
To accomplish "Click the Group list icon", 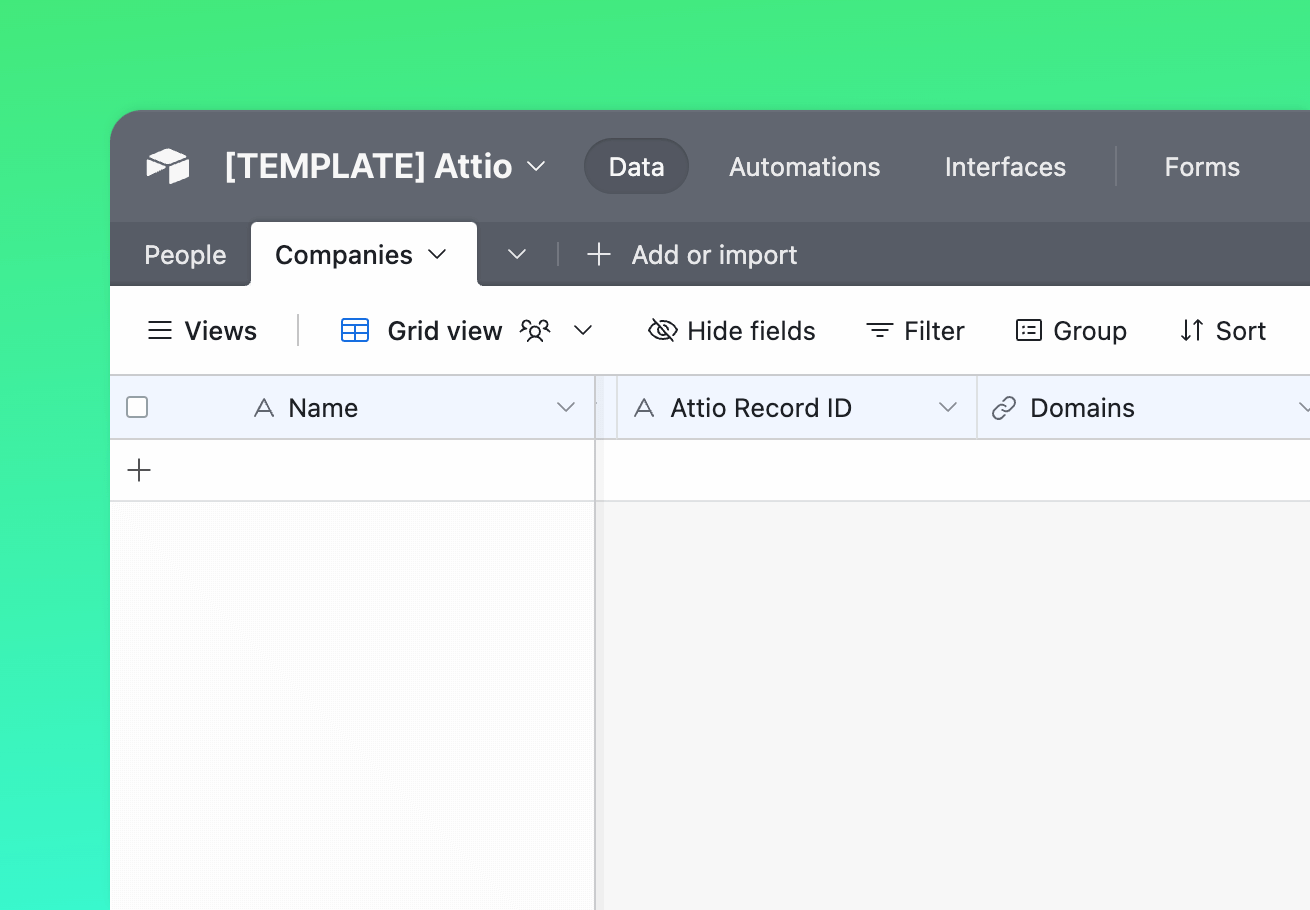I will coord(1029,331).
